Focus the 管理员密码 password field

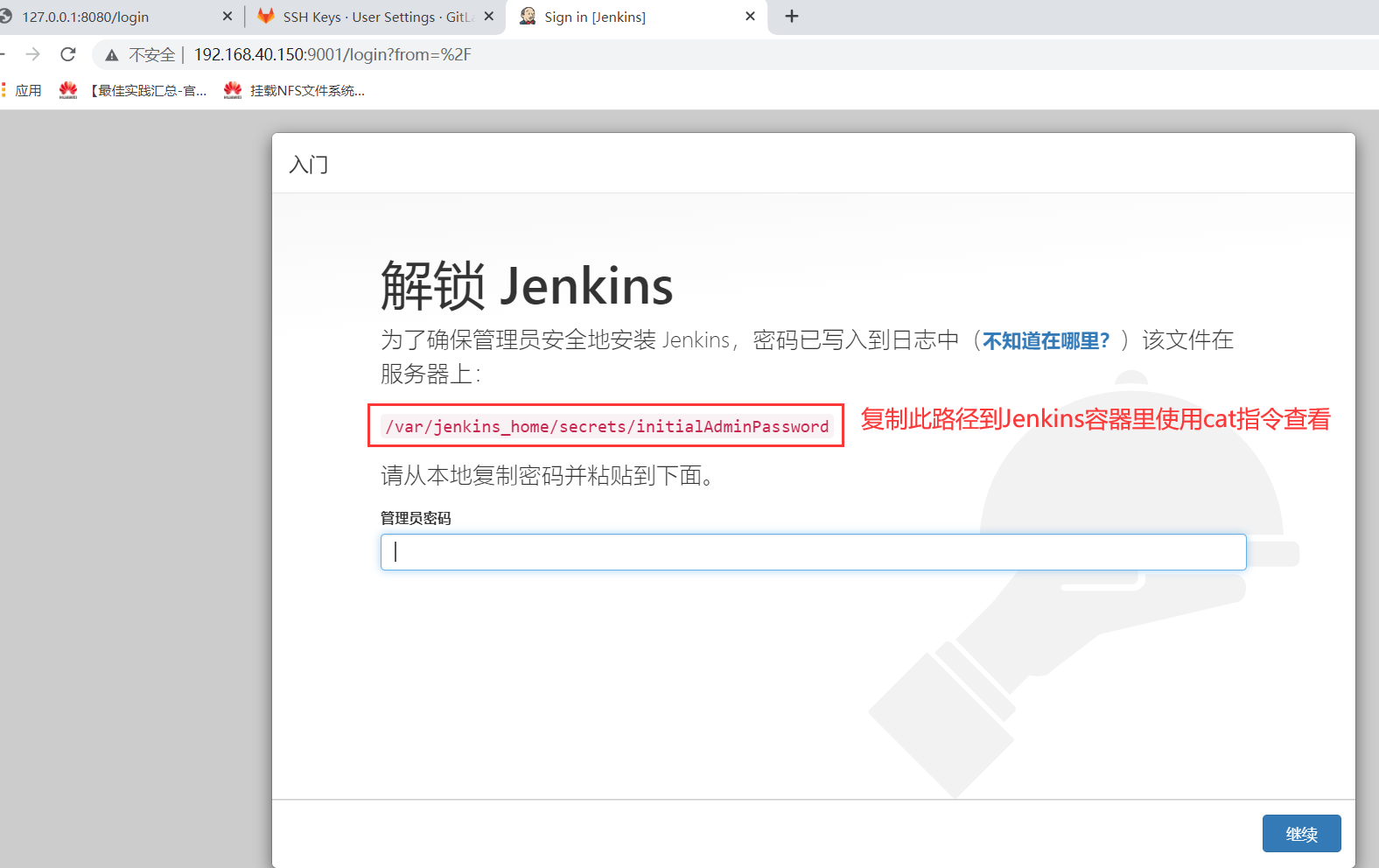point(814,552)
